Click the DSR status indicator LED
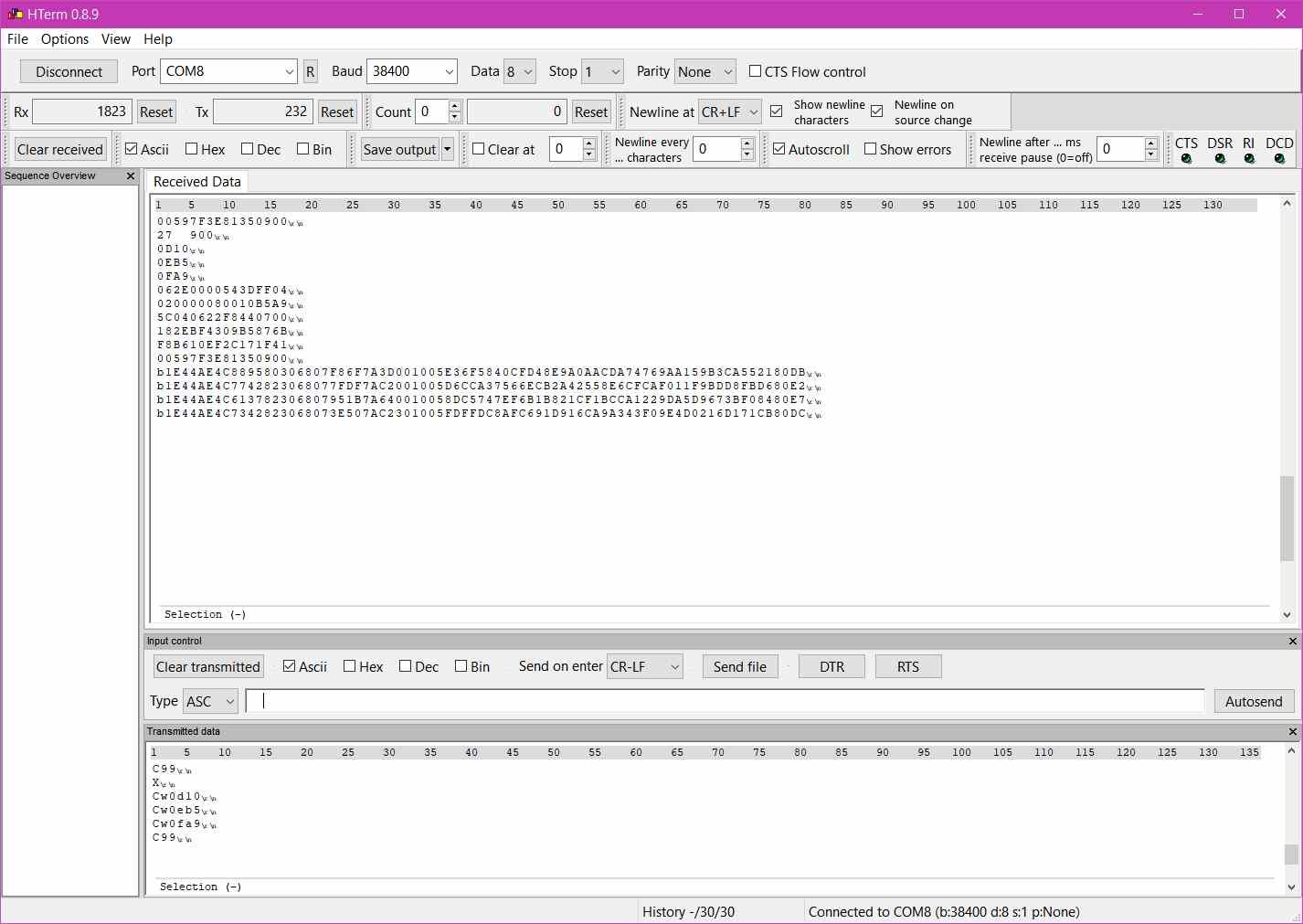The width and height of the screenshot is (1303, 924). pyautogui.click(x=1220, y=159)
